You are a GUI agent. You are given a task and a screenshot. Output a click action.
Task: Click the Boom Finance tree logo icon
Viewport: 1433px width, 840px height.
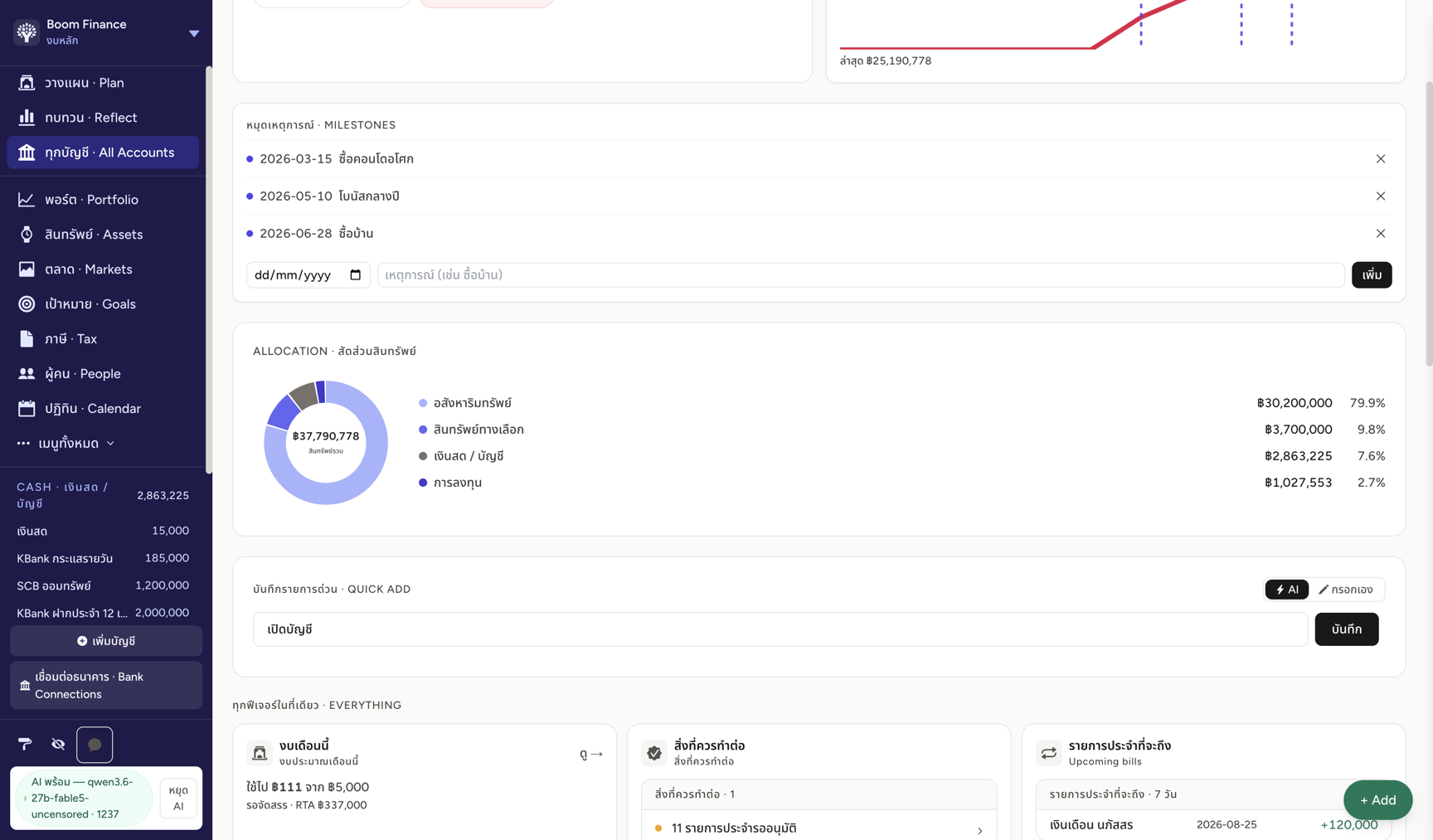pyautogui.click(x=27, y=32)
